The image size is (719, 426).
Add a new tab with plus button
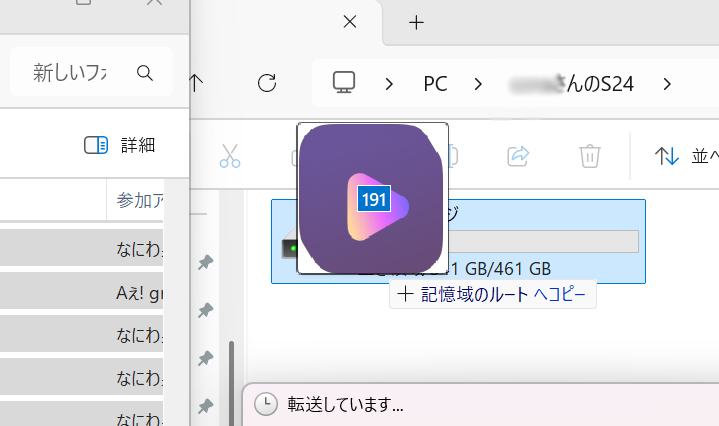pos(417,22)
